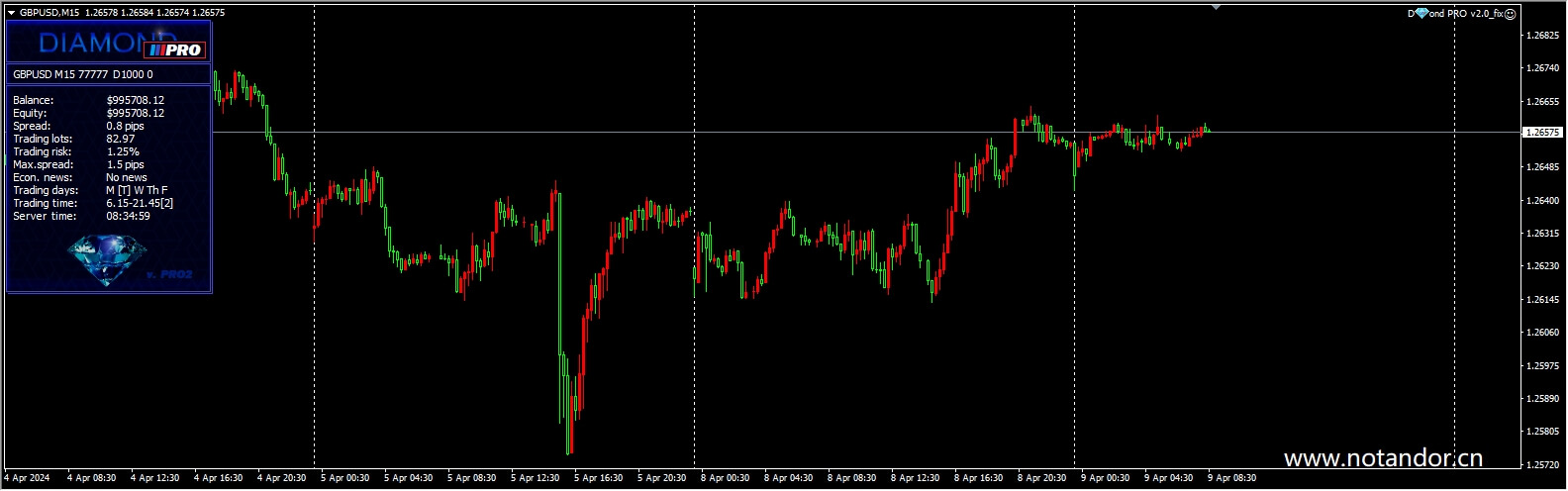Click time axis label 4 Apr 2024
The height and width of the screenshot is (491, 1568).
(27, 478)
